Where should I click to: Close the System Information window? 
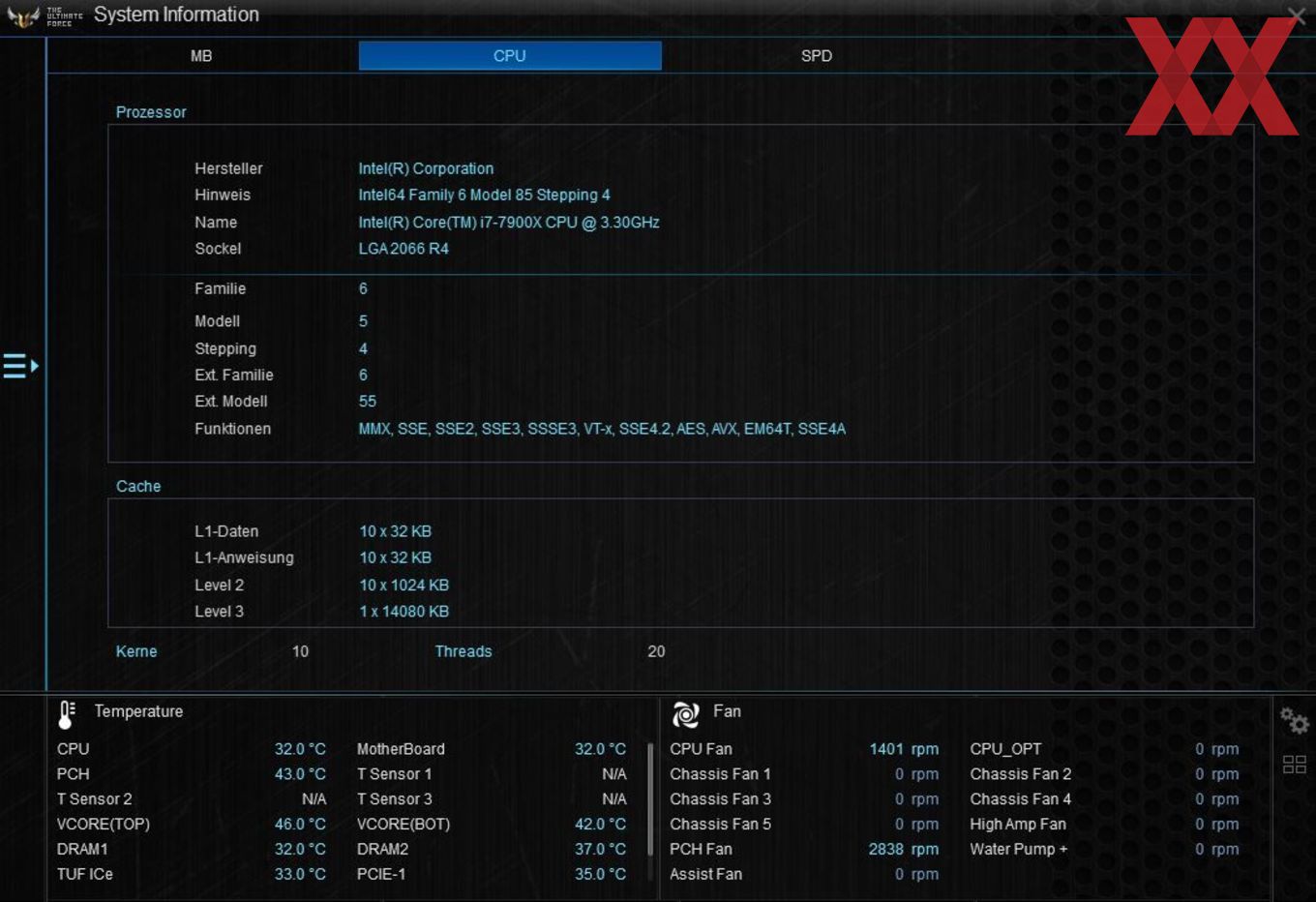coord(1297,15)
